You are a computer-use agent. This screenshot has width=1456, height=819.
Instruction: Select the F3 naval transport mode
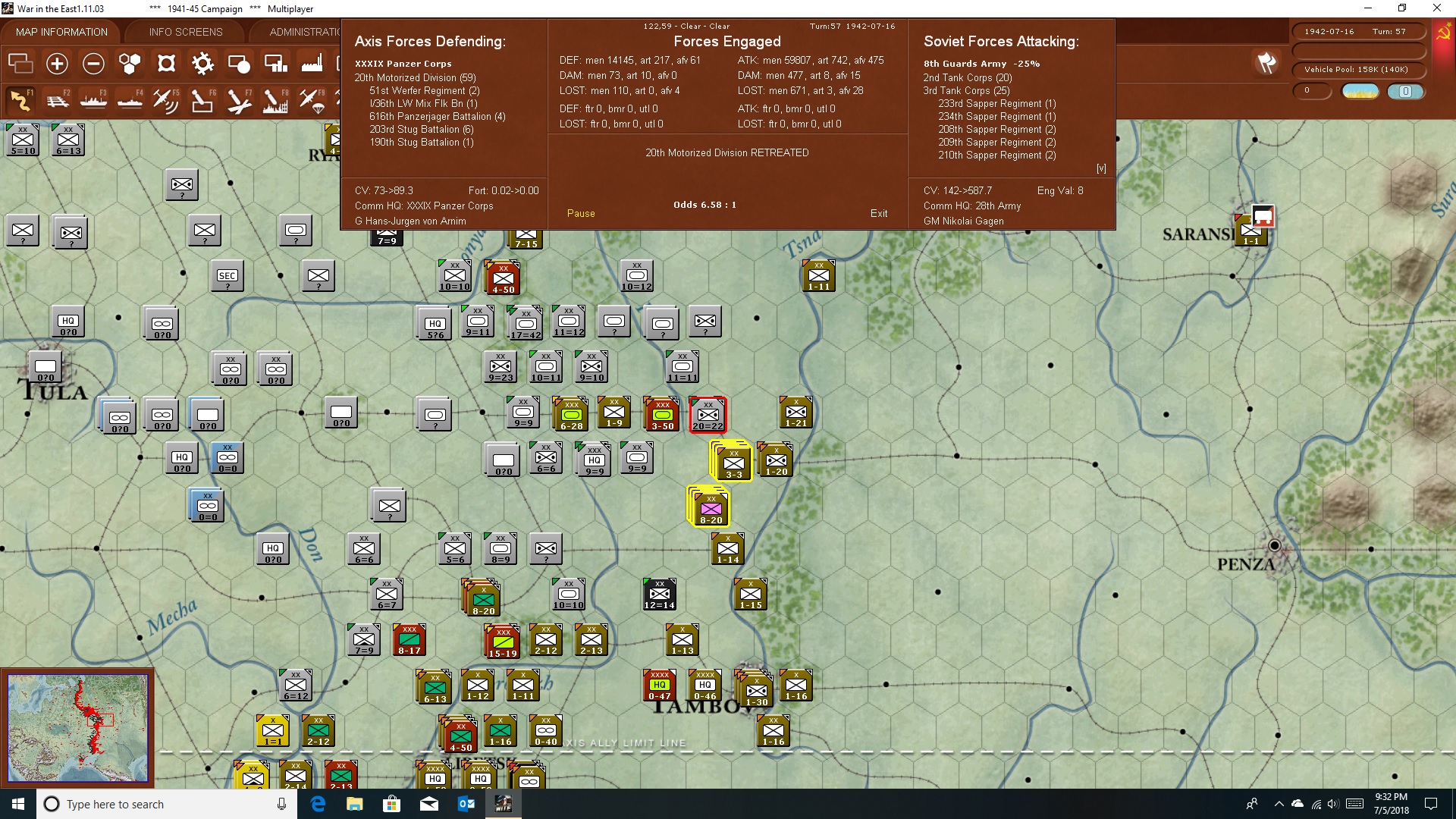pos(93,100)
